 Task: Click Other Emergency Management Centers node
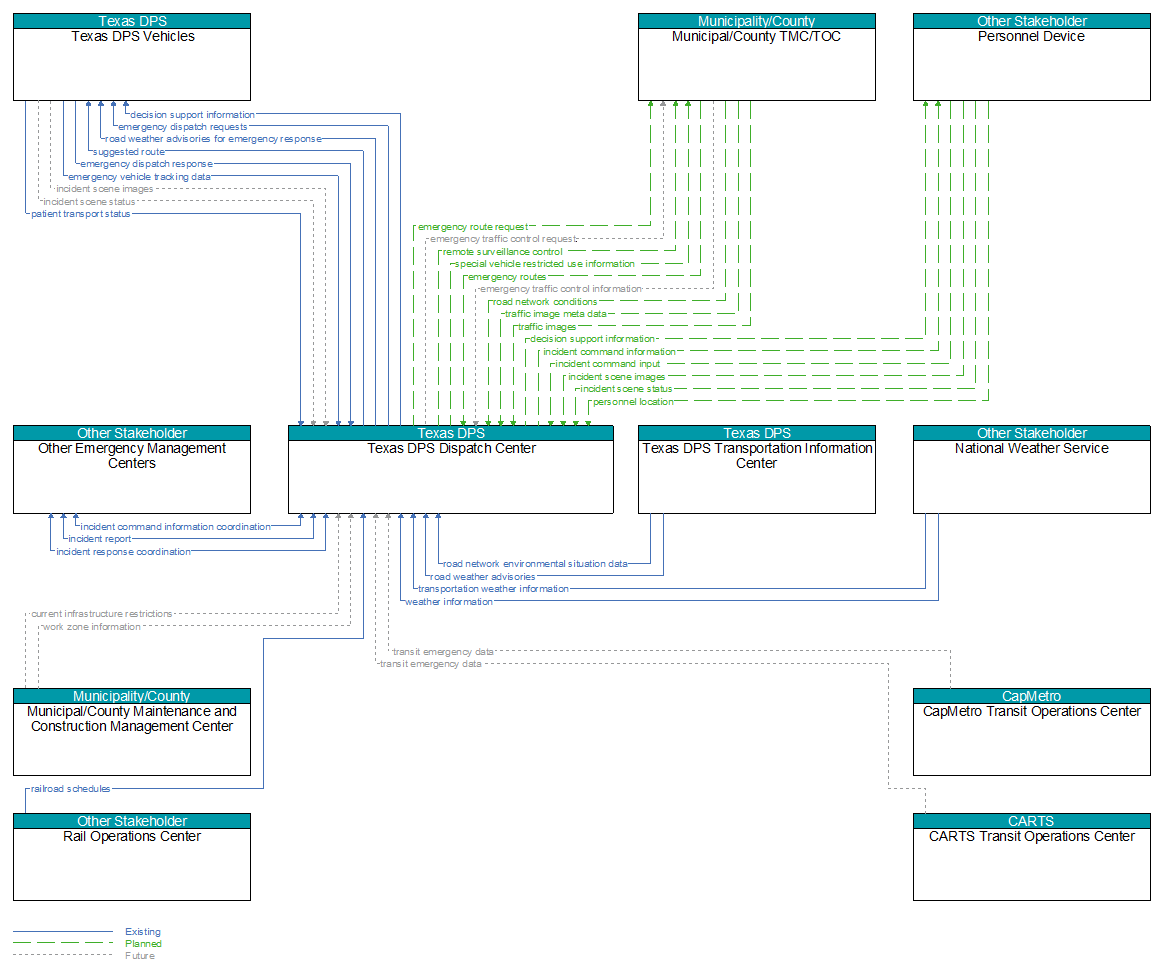click(x=132, y=470)
